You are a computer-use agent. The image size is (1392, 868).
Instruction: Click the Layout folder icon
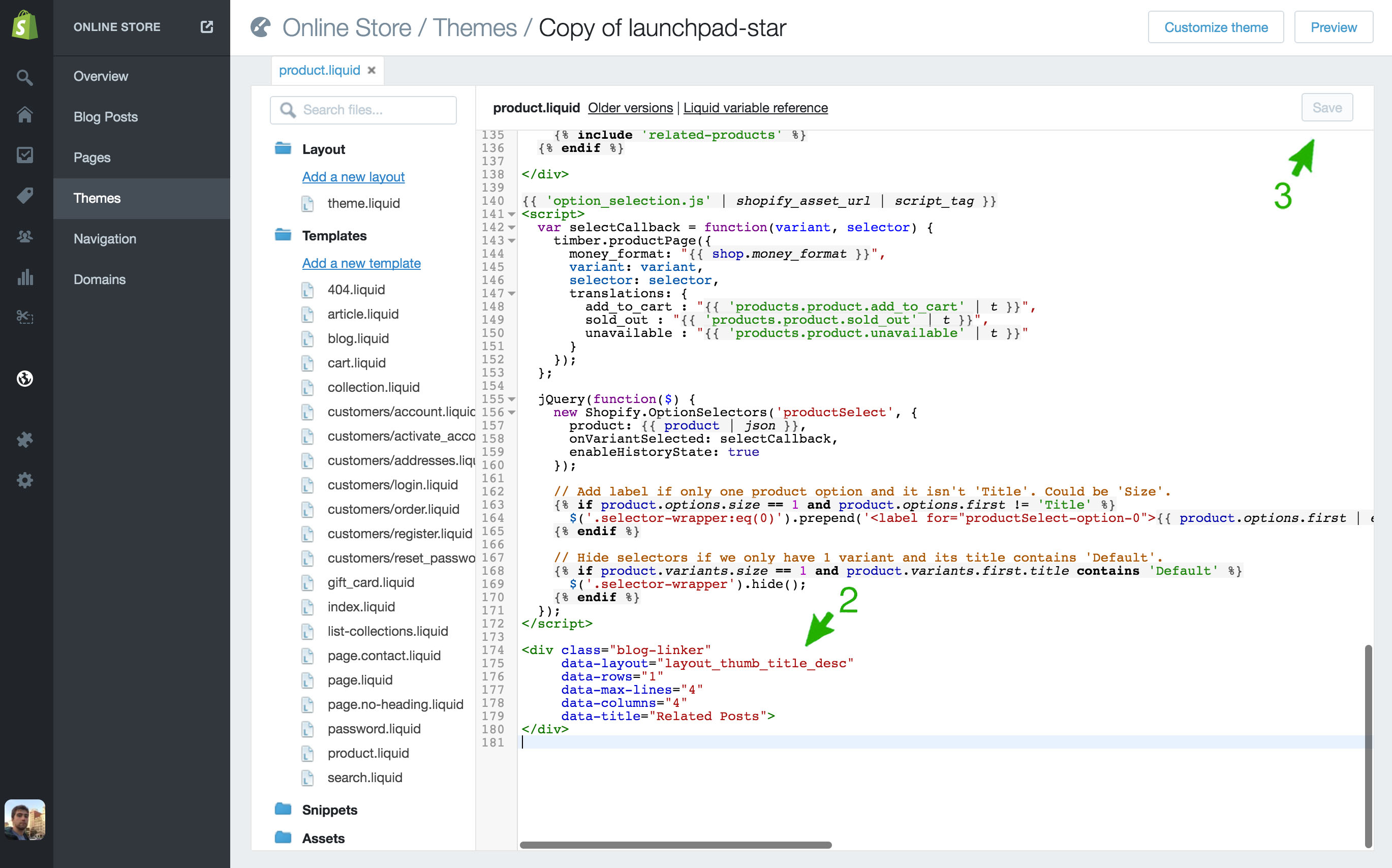click(x=283, y=148)
